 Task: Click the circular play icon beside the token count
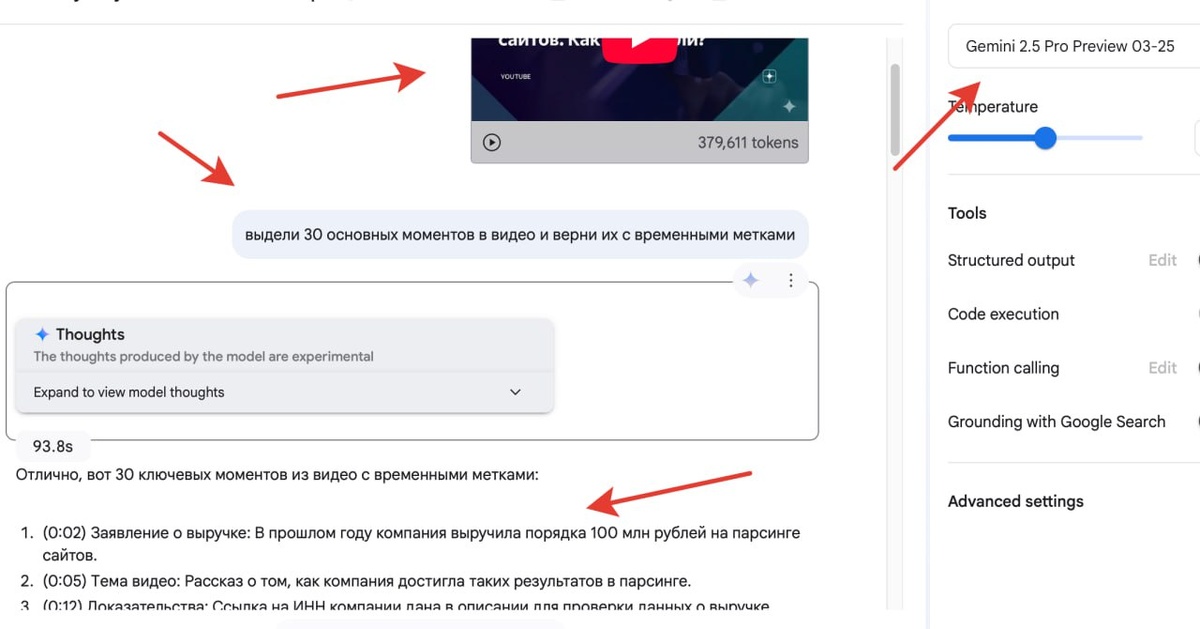pyautogui.click(x=491, y=142)
